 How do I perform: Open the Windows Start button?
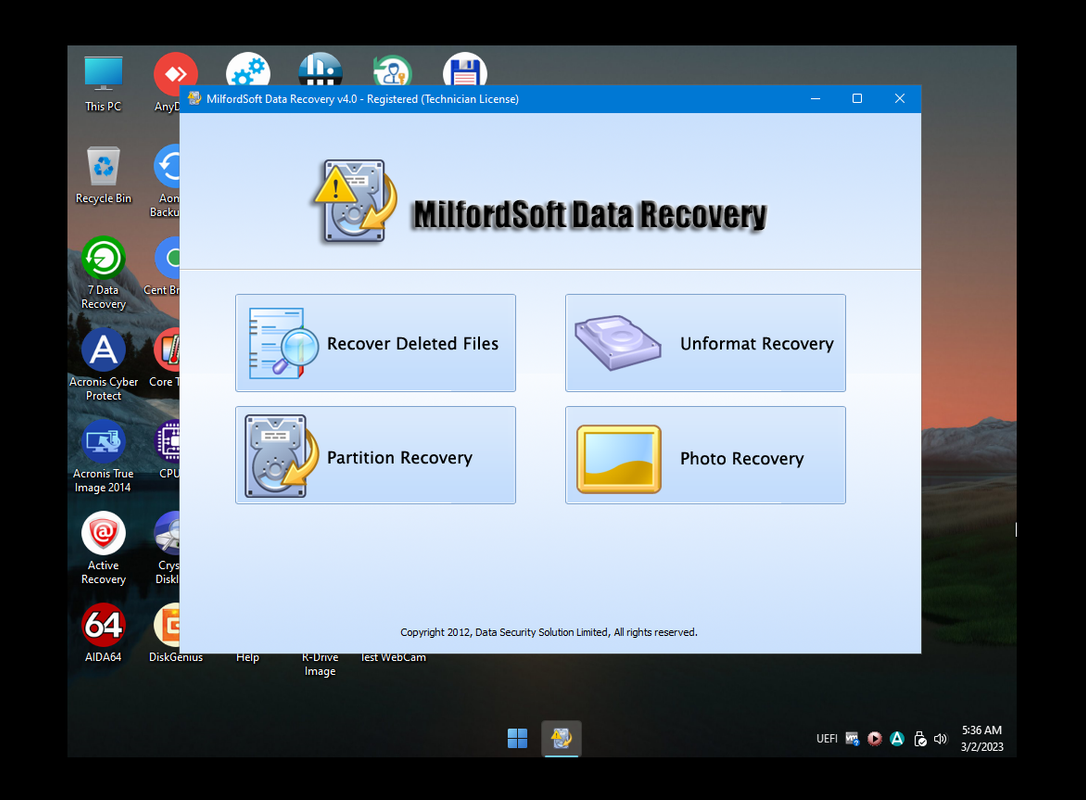(517, 738)
